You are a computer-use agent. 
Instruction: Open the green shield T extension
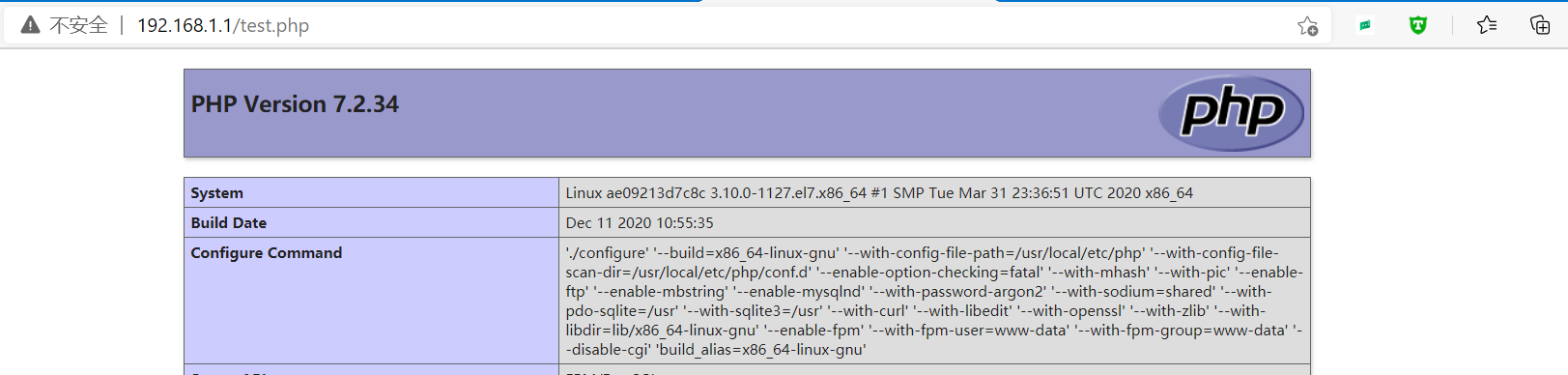pos(1417,26)
